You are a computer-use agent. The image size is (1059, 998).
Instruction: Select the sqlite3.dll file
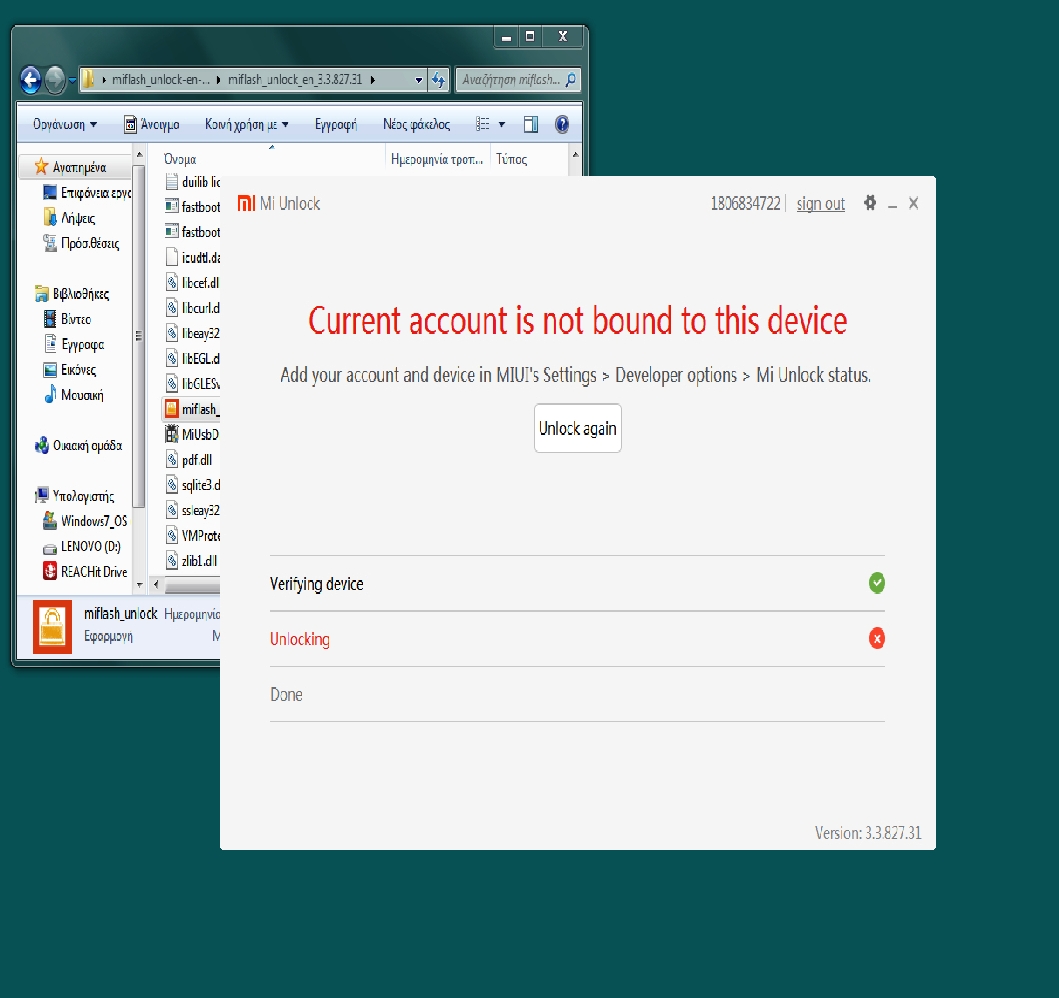(x=192, y=485)
